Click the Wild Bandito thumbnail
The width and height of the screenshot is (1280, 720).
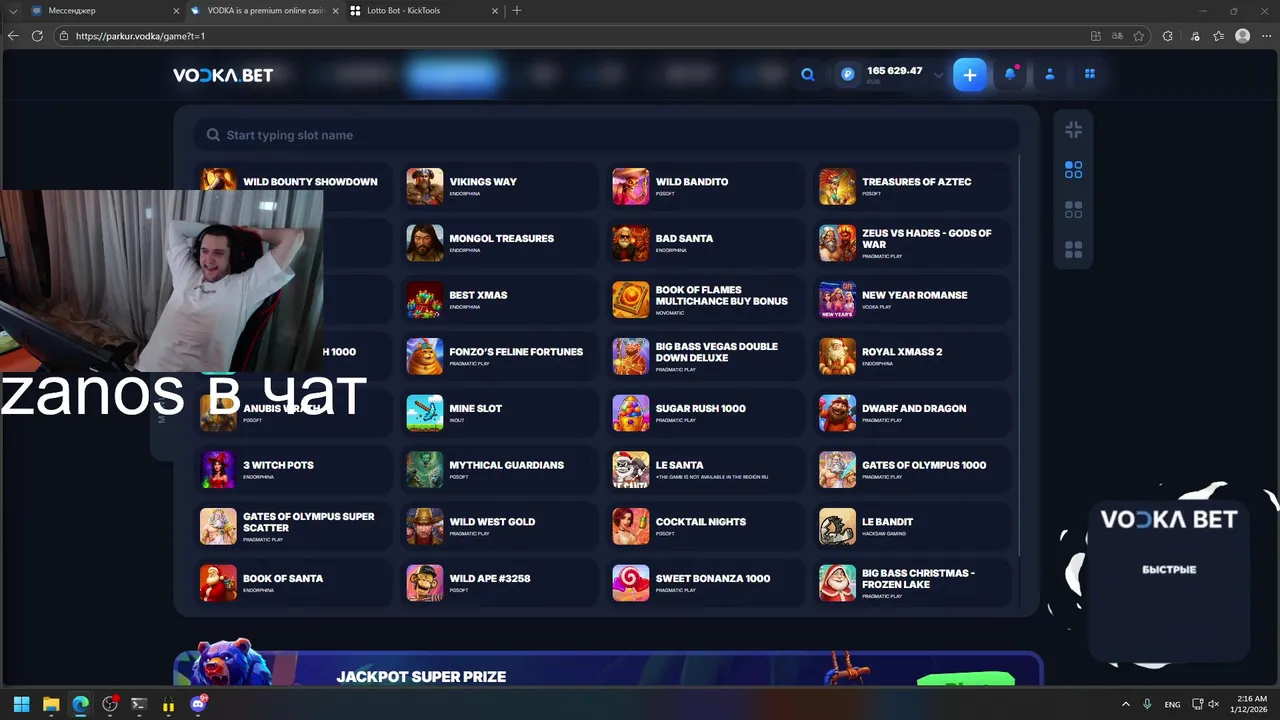[x=631, y=187]
